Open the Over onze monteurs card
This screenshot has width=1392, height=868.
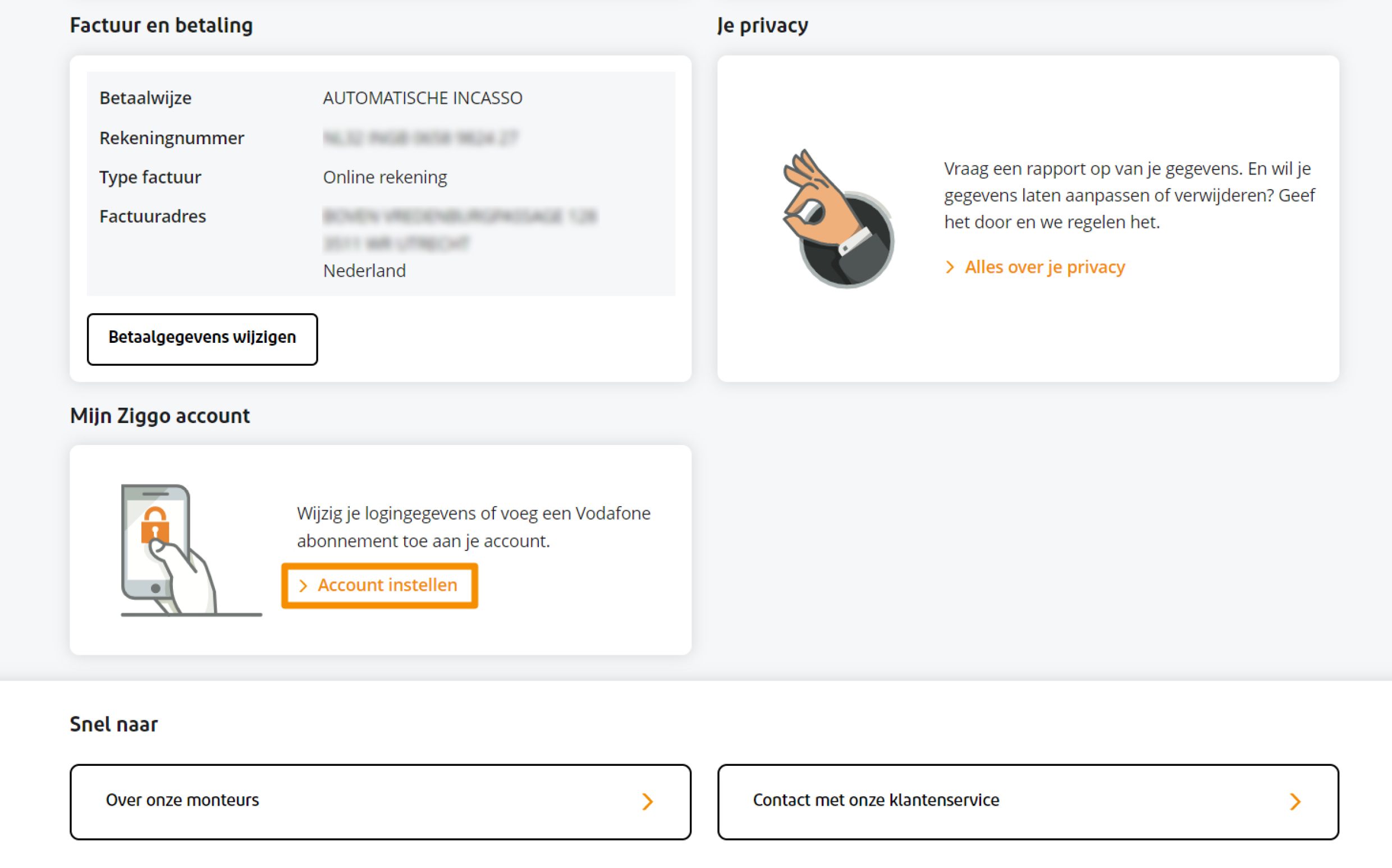379,800
